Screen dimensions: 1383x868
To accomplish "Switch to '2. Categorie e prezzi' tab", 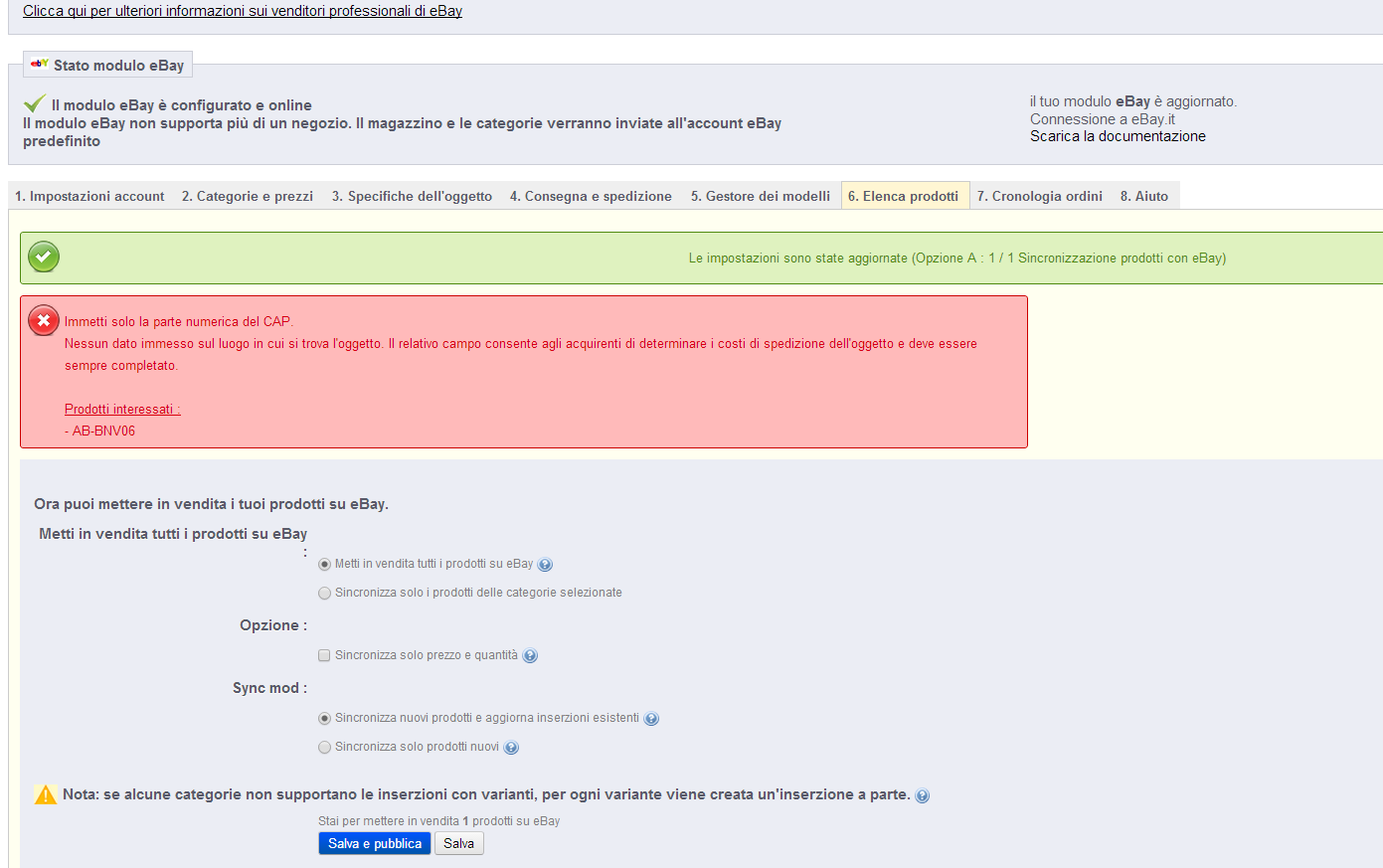I will (248, 196).
